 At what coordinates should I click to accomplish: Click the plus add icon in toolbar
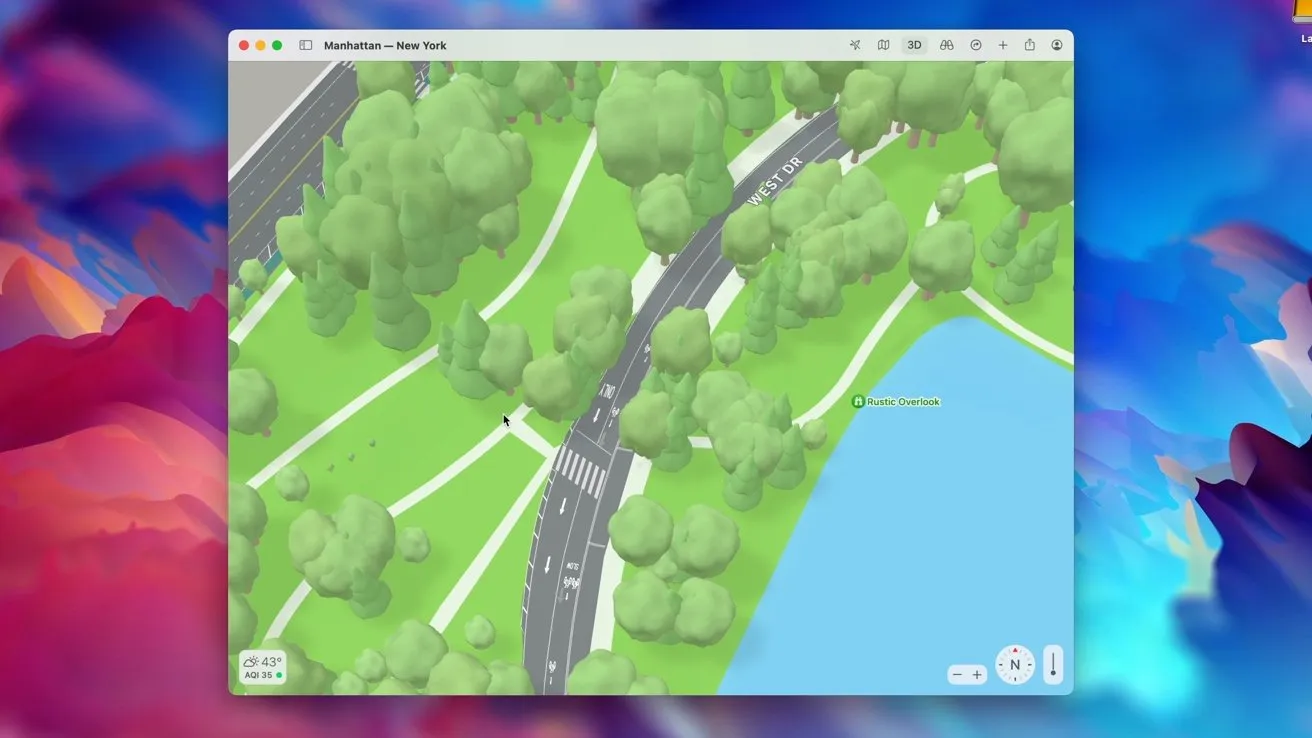click(1003, 45)
